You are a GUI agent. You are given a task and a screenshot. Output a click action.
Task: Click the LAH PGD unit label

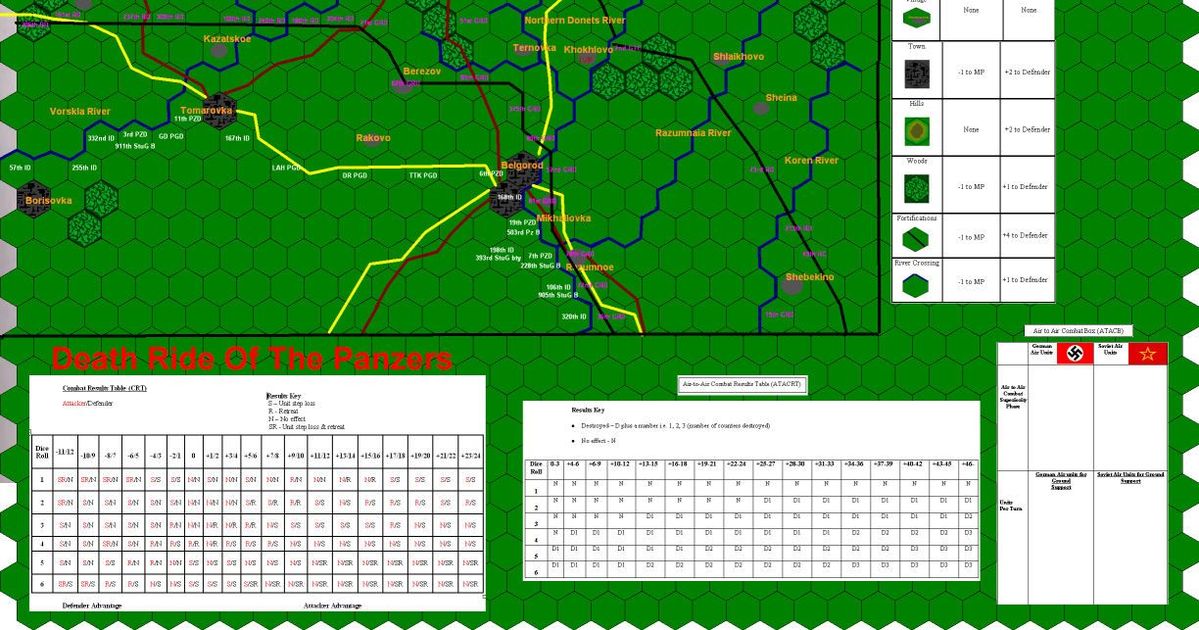(x=287, y=168)
